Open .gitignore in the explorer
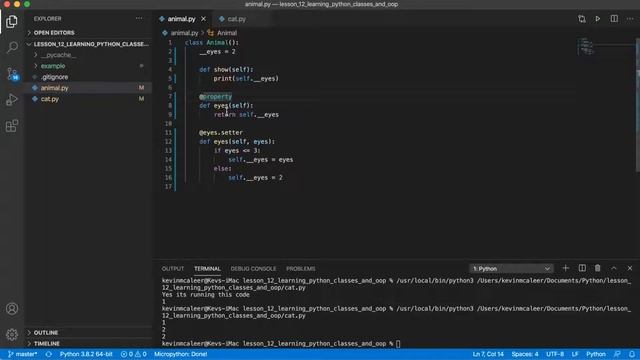The image size is (640, 360). point(89,77)
